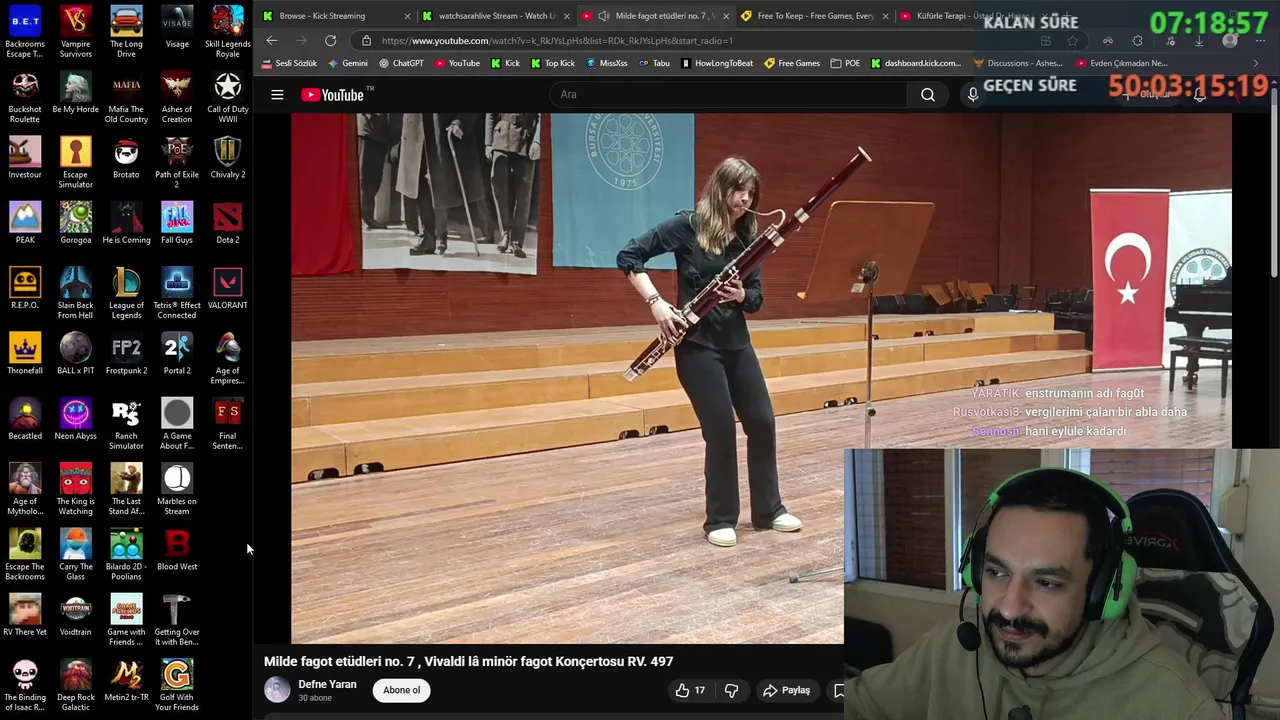Select the Dota 2 desktop icon

pos(228,223)
